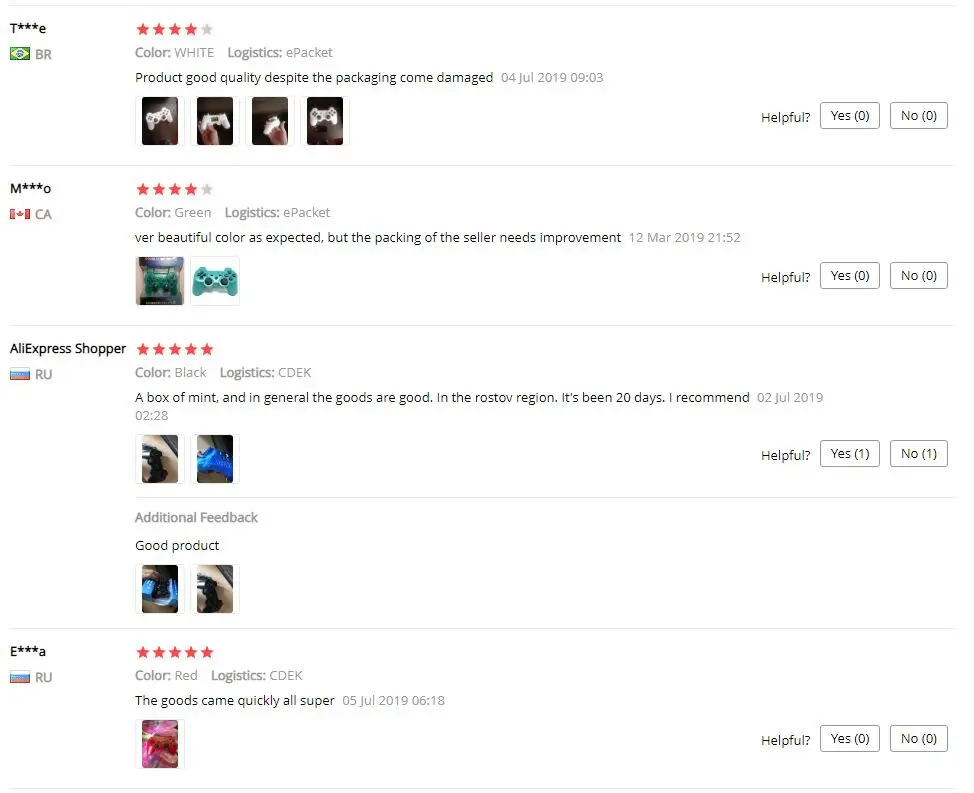Click the star rating on T***e's review

click(x=175, y=29)
